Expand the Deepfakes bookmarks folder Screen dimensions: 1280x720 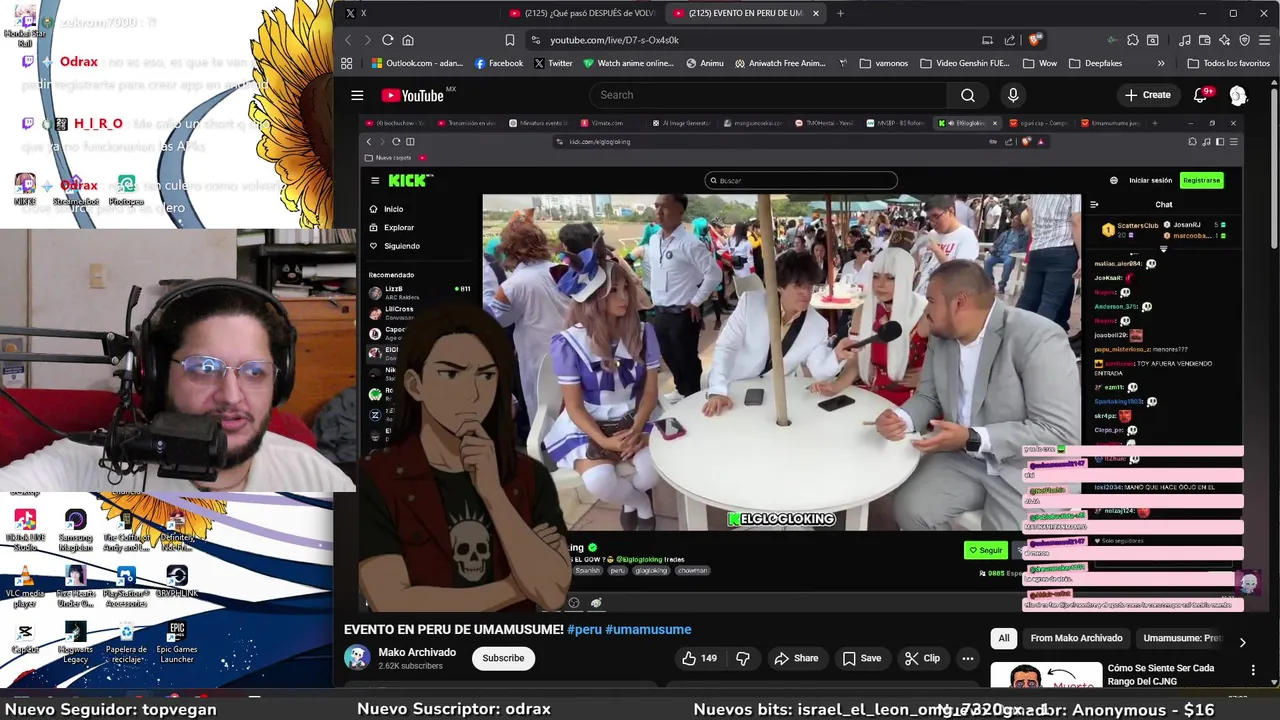(x=1095, y=63)
